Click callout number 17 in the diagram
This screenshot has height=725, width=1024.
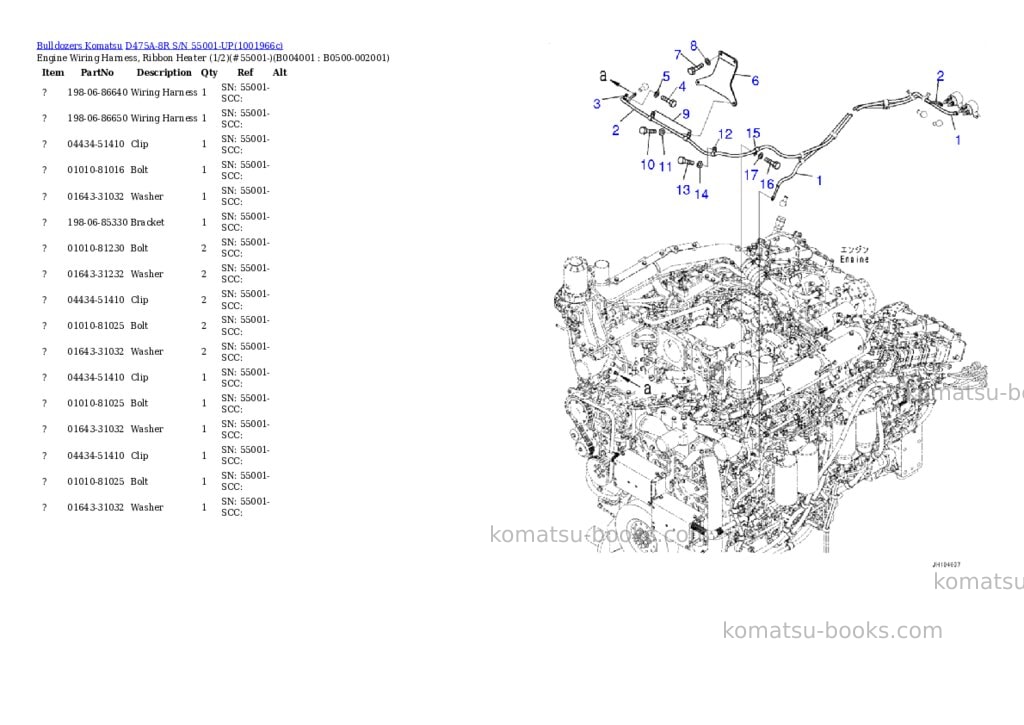pyautogui.click(x=751, y=175)
